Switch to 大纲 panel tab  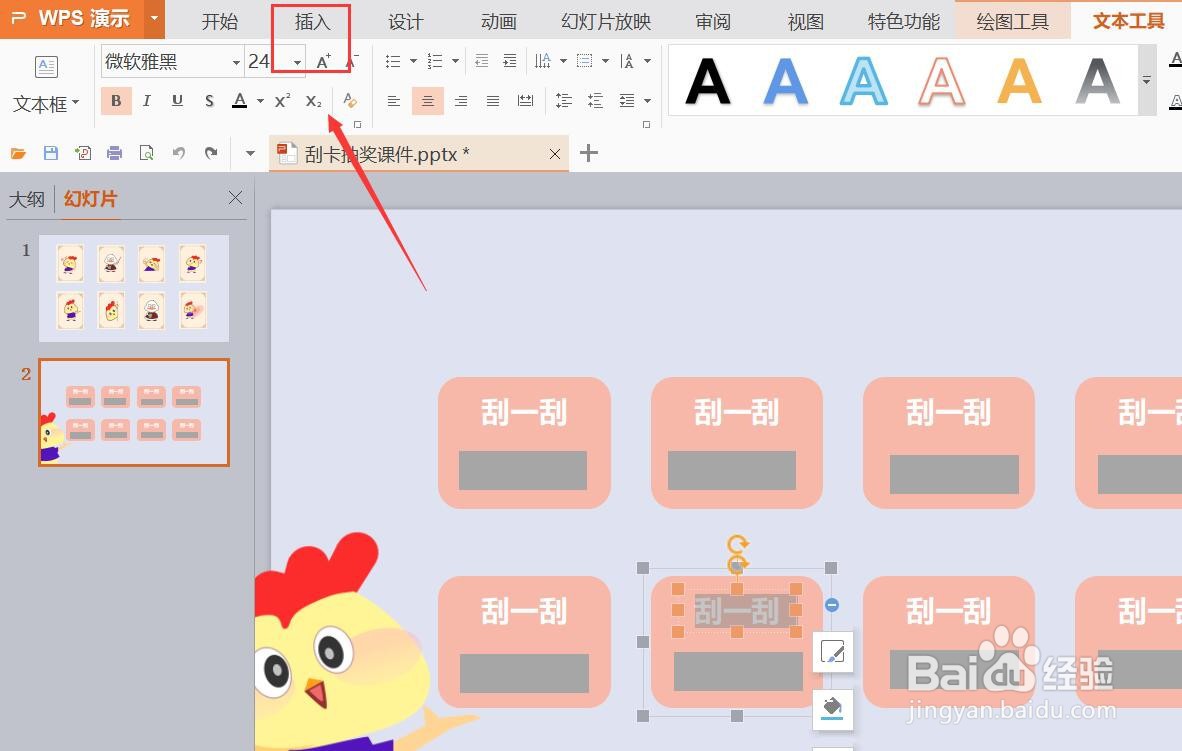[x=26, y=199]
